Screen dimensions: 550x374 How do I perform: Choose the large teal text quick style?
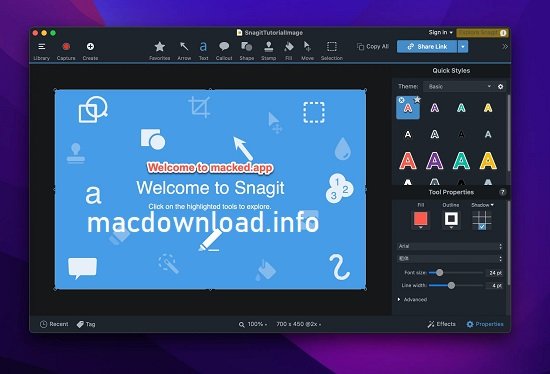click(x=461, y=161)
